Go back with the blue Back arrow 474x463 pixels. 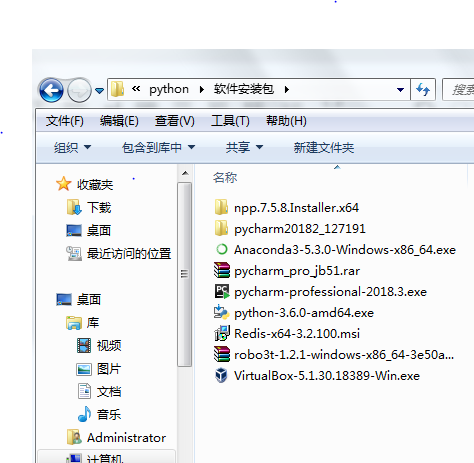(x=51, y=90)
